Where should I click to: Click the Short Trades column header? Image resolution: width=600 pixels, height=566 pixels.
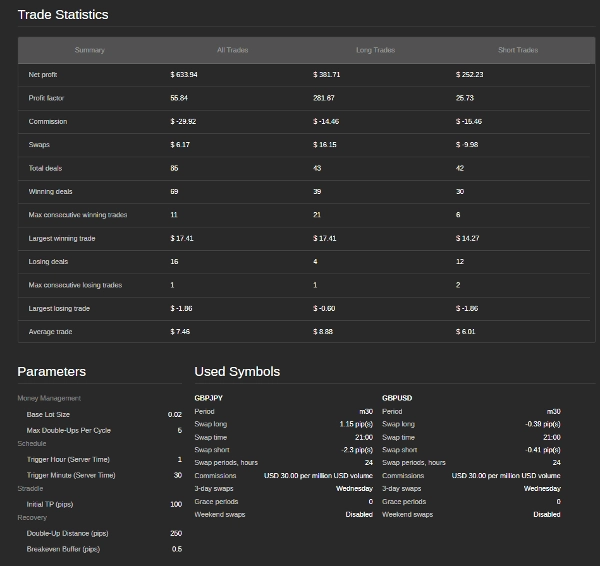(518, 50)
